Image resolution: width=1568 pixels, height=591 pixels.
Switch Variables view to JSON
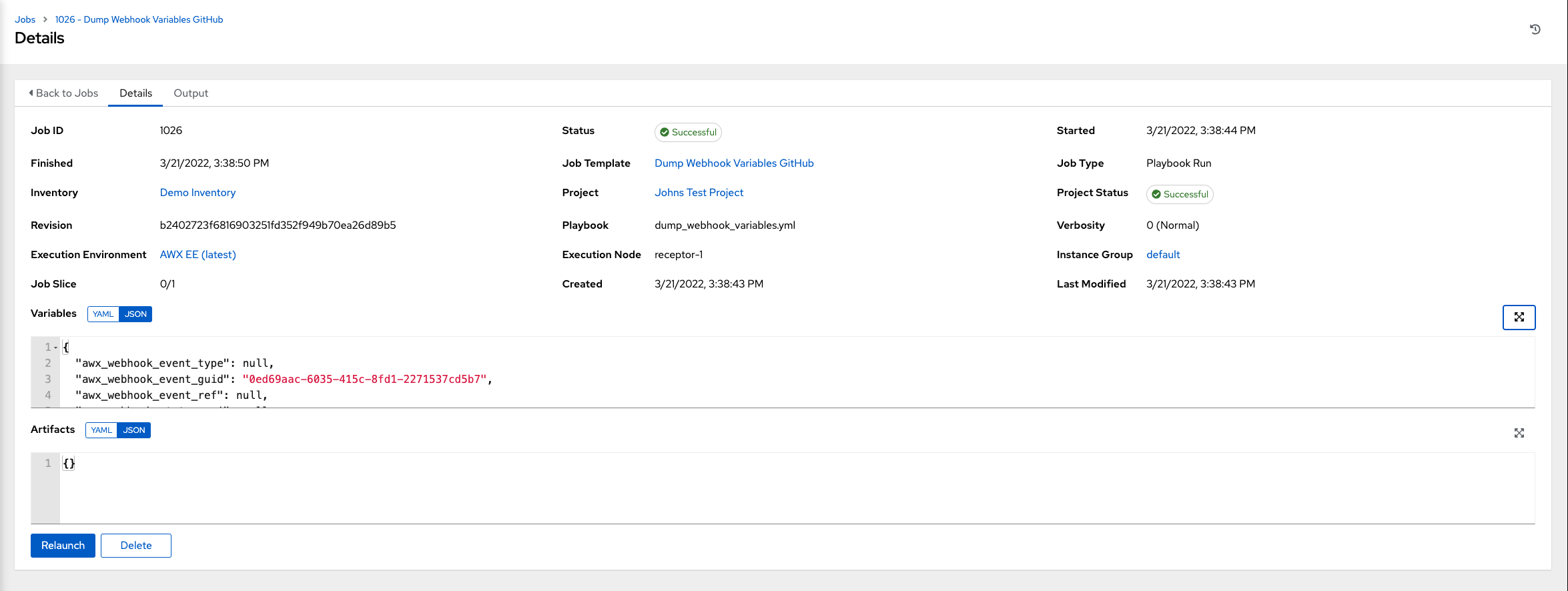point(135,314)
